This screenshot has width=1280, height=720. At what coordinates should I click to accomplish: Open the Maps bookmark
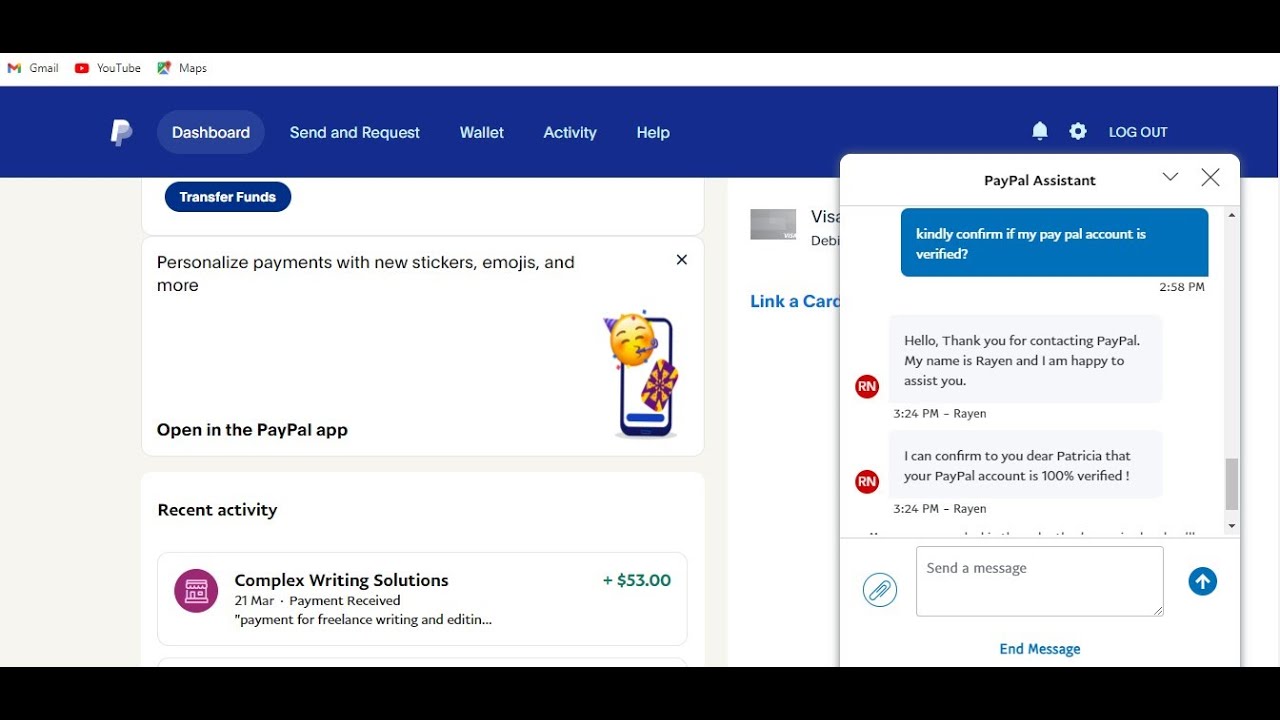[182, 68]
